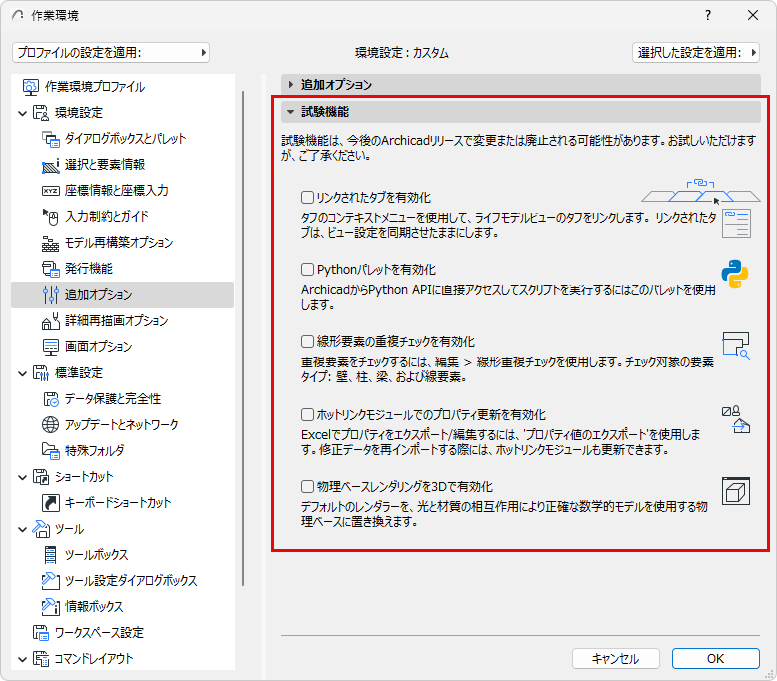777x681 pixels.
Task: Click the 作業環境プロファイル icon
Action: point(30,87)
